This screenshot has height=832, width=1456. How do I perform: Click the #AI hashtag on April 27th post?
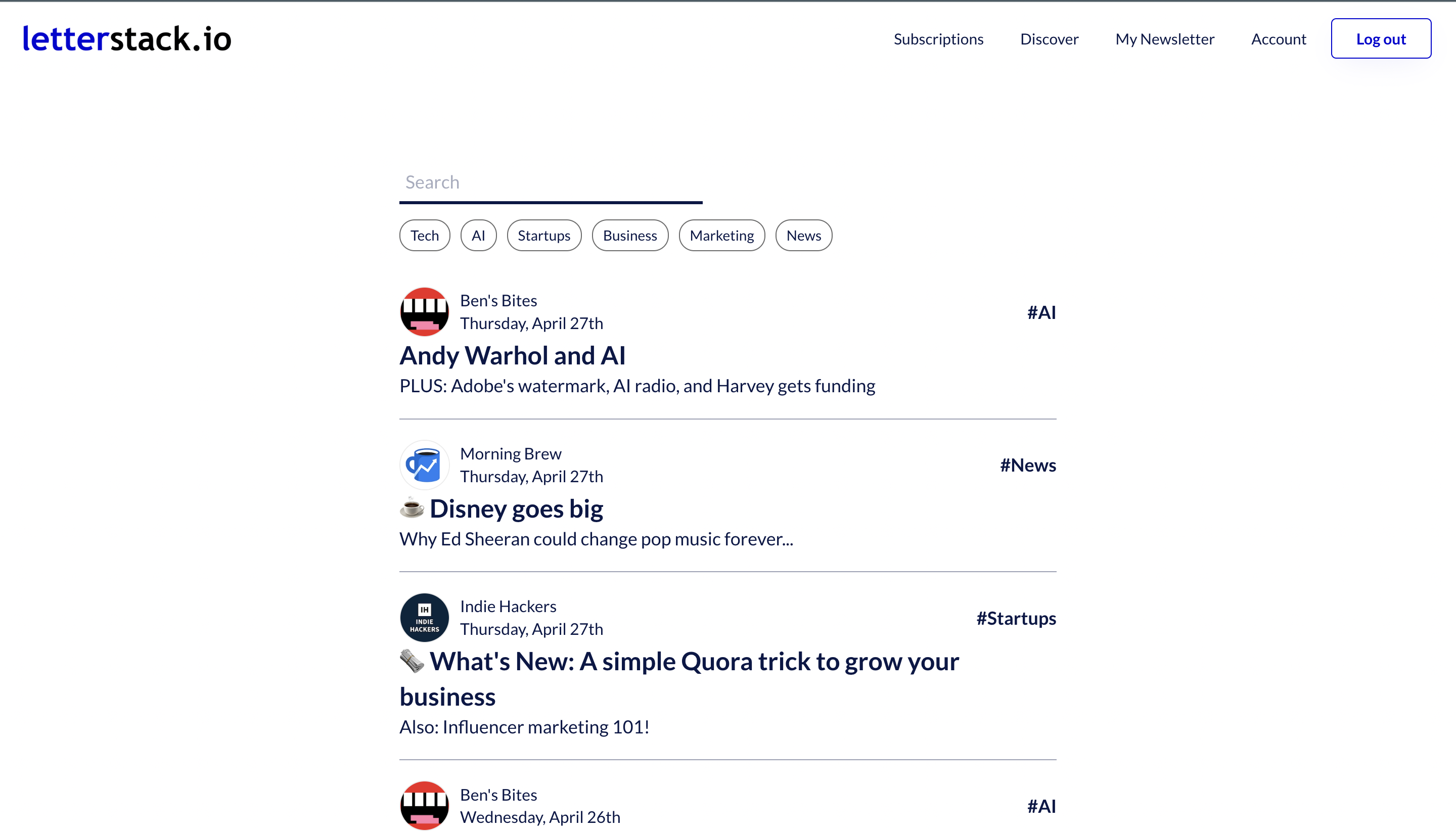coord(1041,312)
